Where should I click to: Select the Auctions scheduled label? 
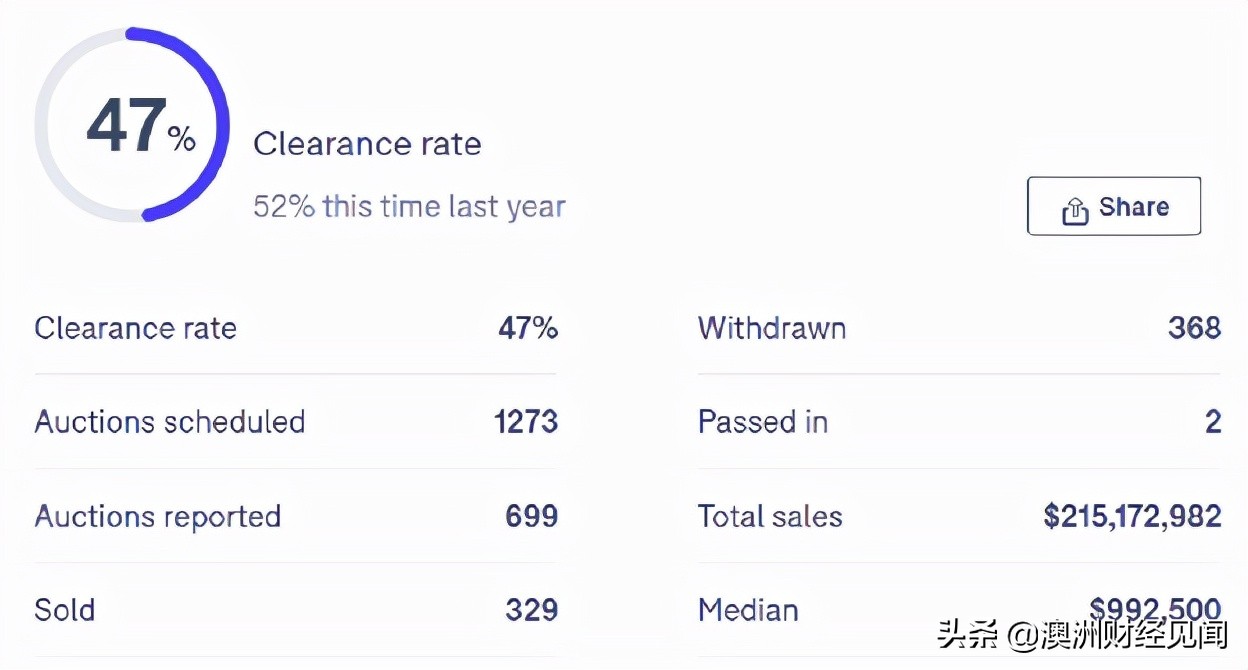(170, 422)
